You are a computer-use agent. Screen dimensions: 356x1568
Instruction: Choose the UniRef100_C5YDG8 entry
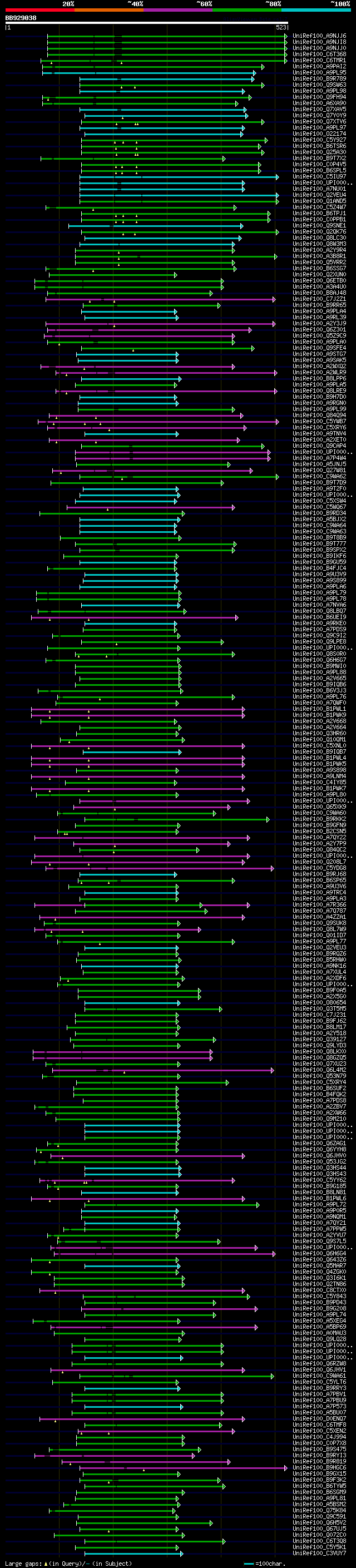(319, 868)
